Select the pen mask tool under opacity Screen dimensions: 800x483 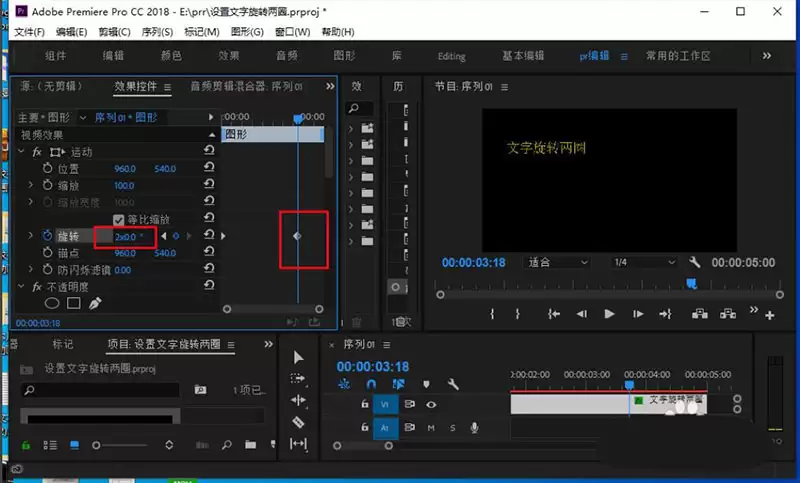point(96,303)
